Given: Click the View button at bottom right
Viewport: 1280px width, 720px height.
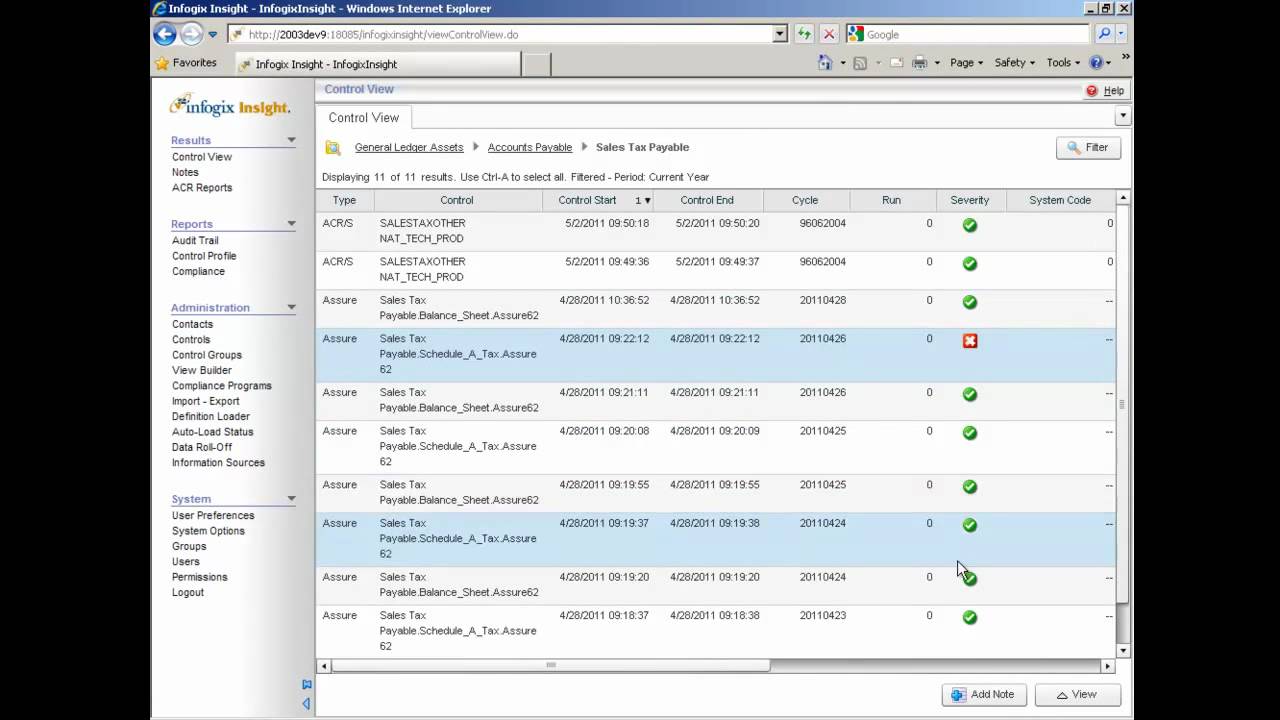Looking at the screenshot, I should coord(1077,694).
